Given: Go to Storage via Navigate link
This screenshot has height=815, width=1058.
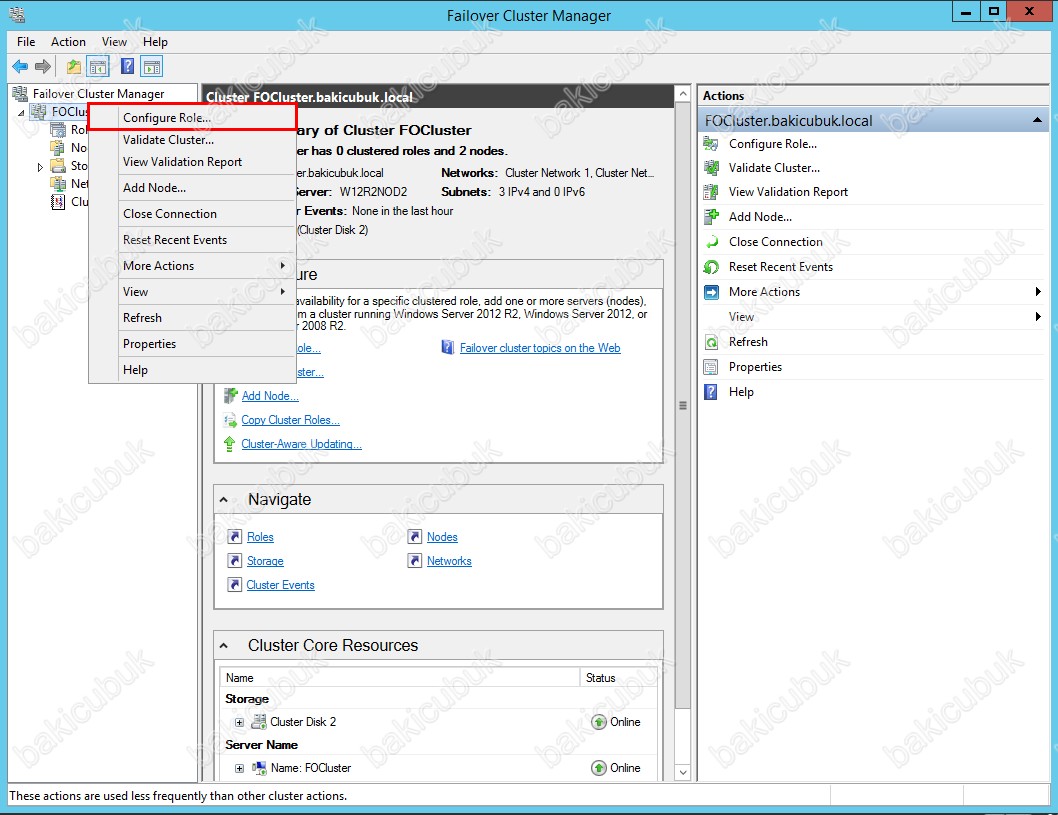Looking at the screenshot, I should pyautogui.click(x=264, y=561).
